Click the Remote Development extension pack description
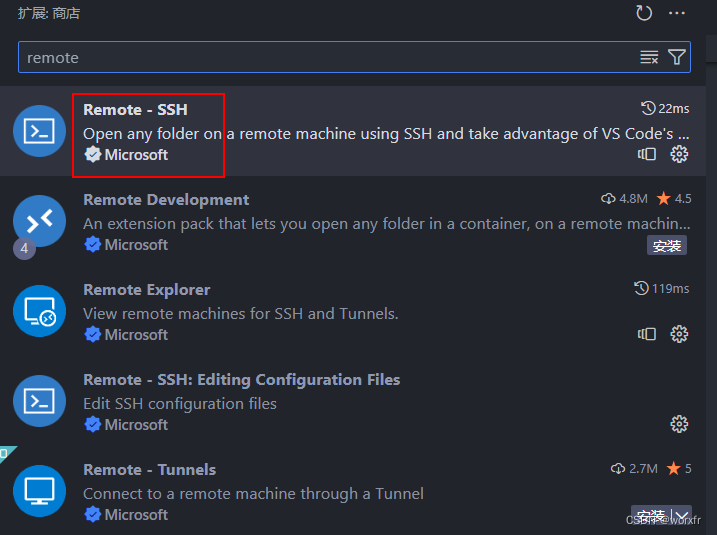Image resolution: width=717 pixels, height=535 pixels. pyautogui.click(x=387, y=224)
